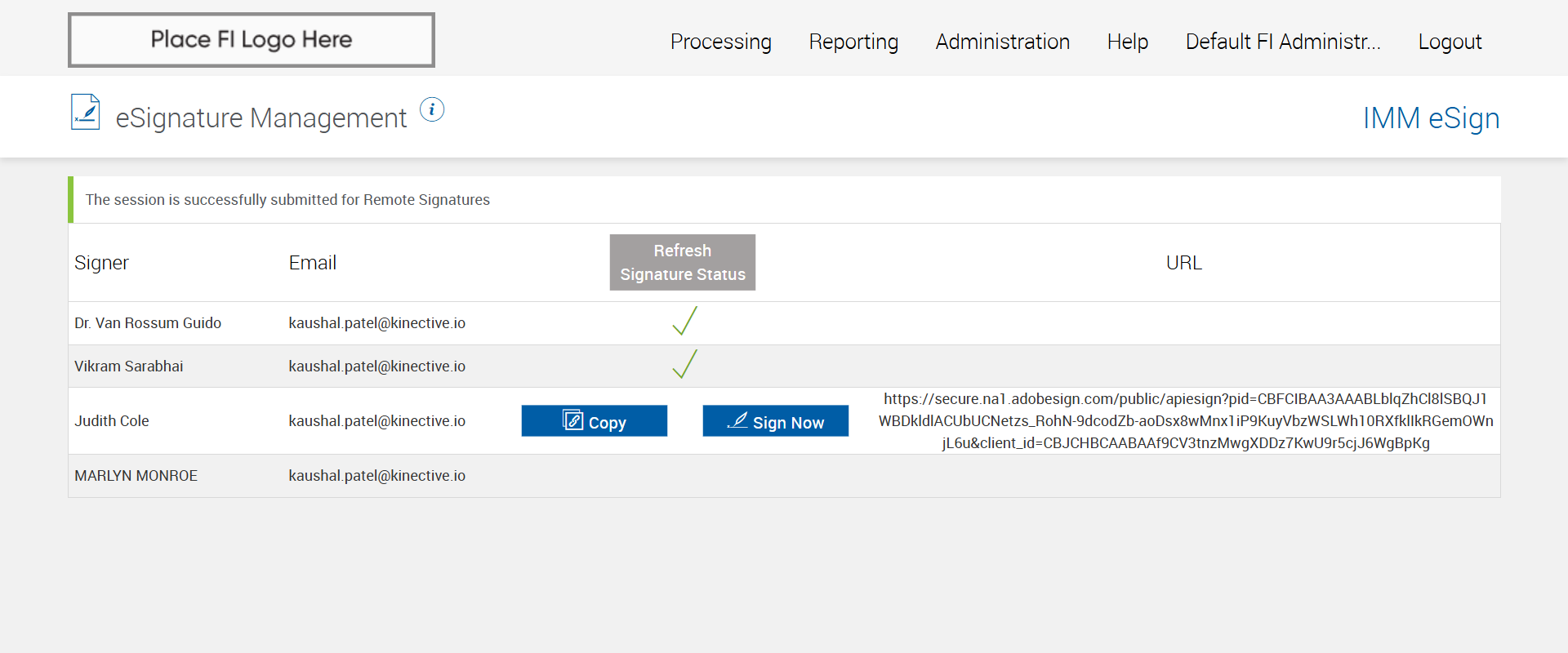
Task: Click the eSignature Management document icon
Action: [x=86, y=113]
